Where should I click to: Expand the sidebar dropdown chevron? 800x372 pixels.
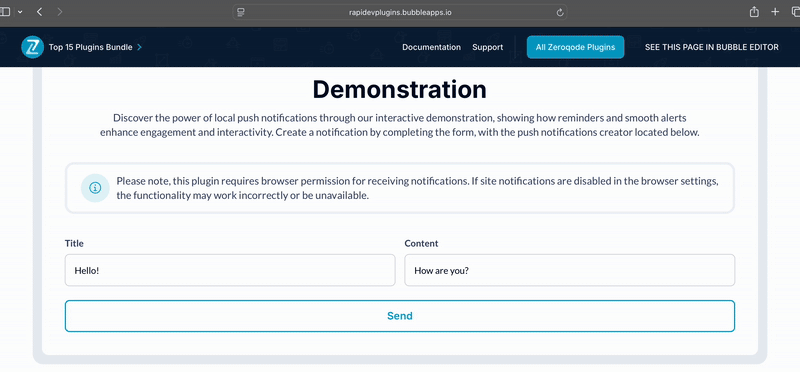coord(20,12)
